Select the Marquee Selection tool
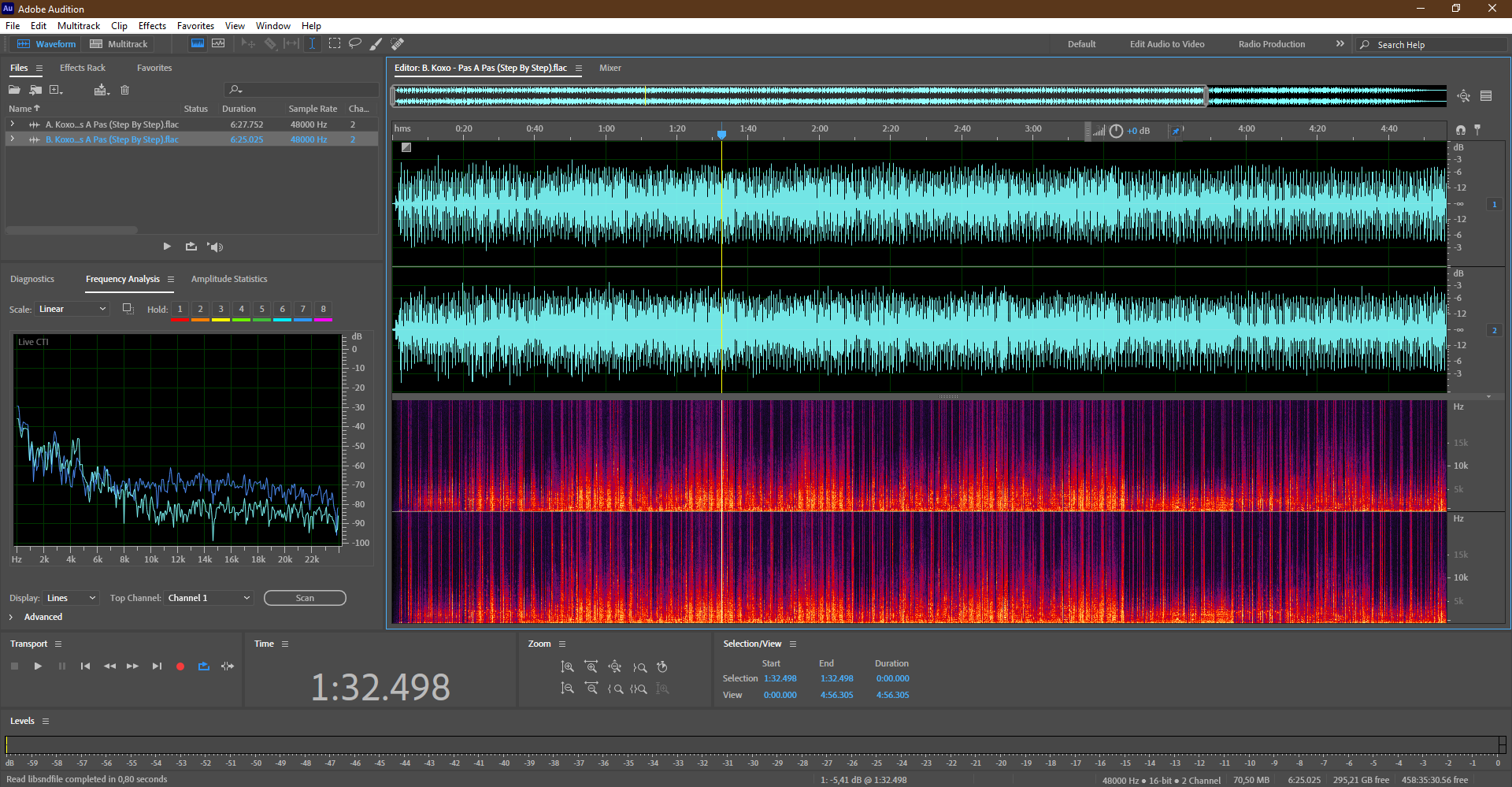 [x=335, y=44]
